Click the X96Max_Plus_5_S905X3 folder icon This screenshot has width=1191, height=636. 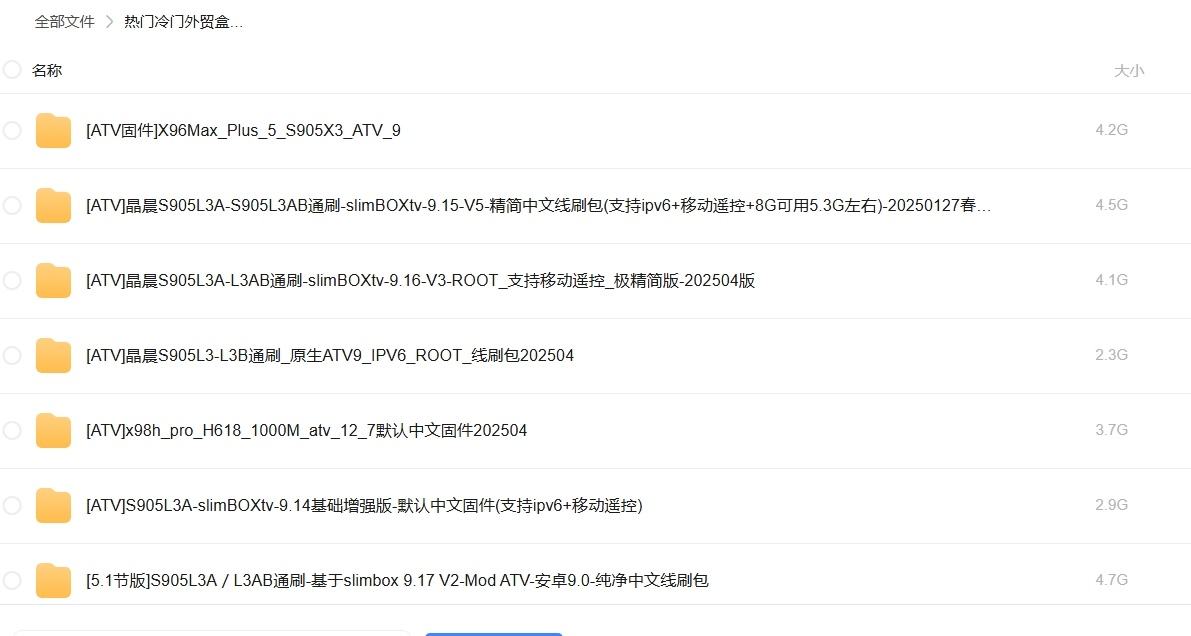coord(53,131)
